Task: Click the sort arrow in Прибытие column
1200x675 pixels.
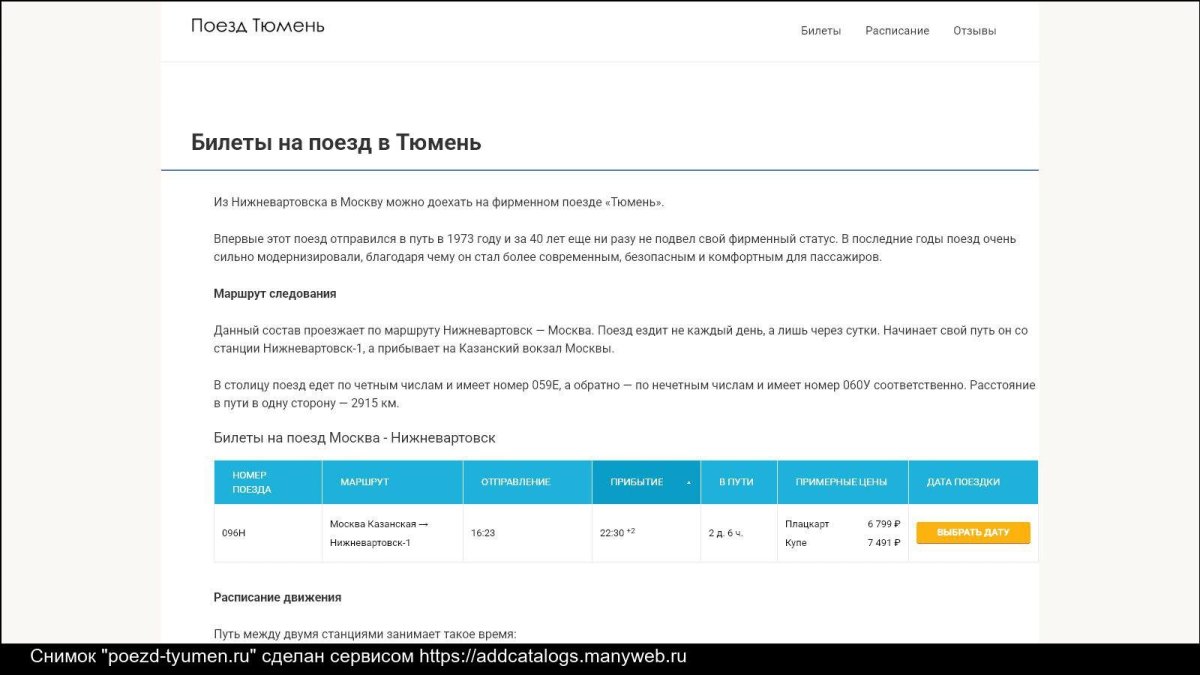Action: pos(688,483)
